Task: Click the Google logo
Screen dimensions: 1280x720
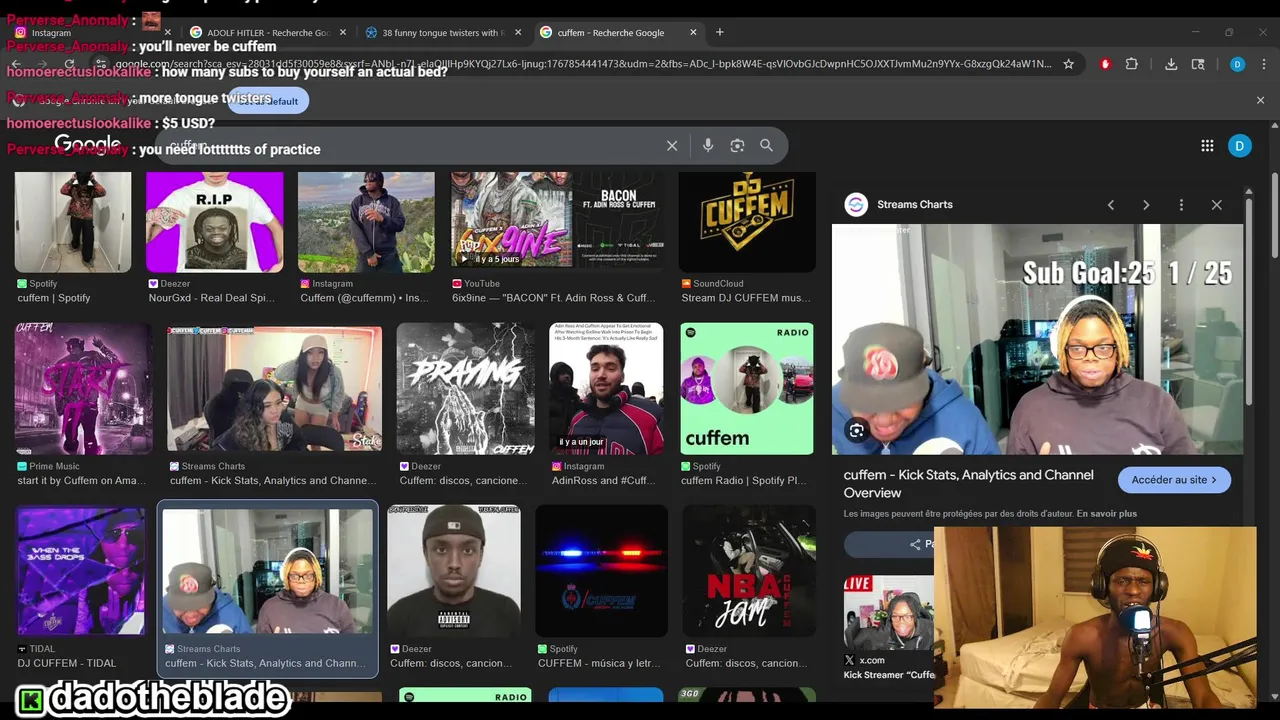Action: click(x=88, y=144)
